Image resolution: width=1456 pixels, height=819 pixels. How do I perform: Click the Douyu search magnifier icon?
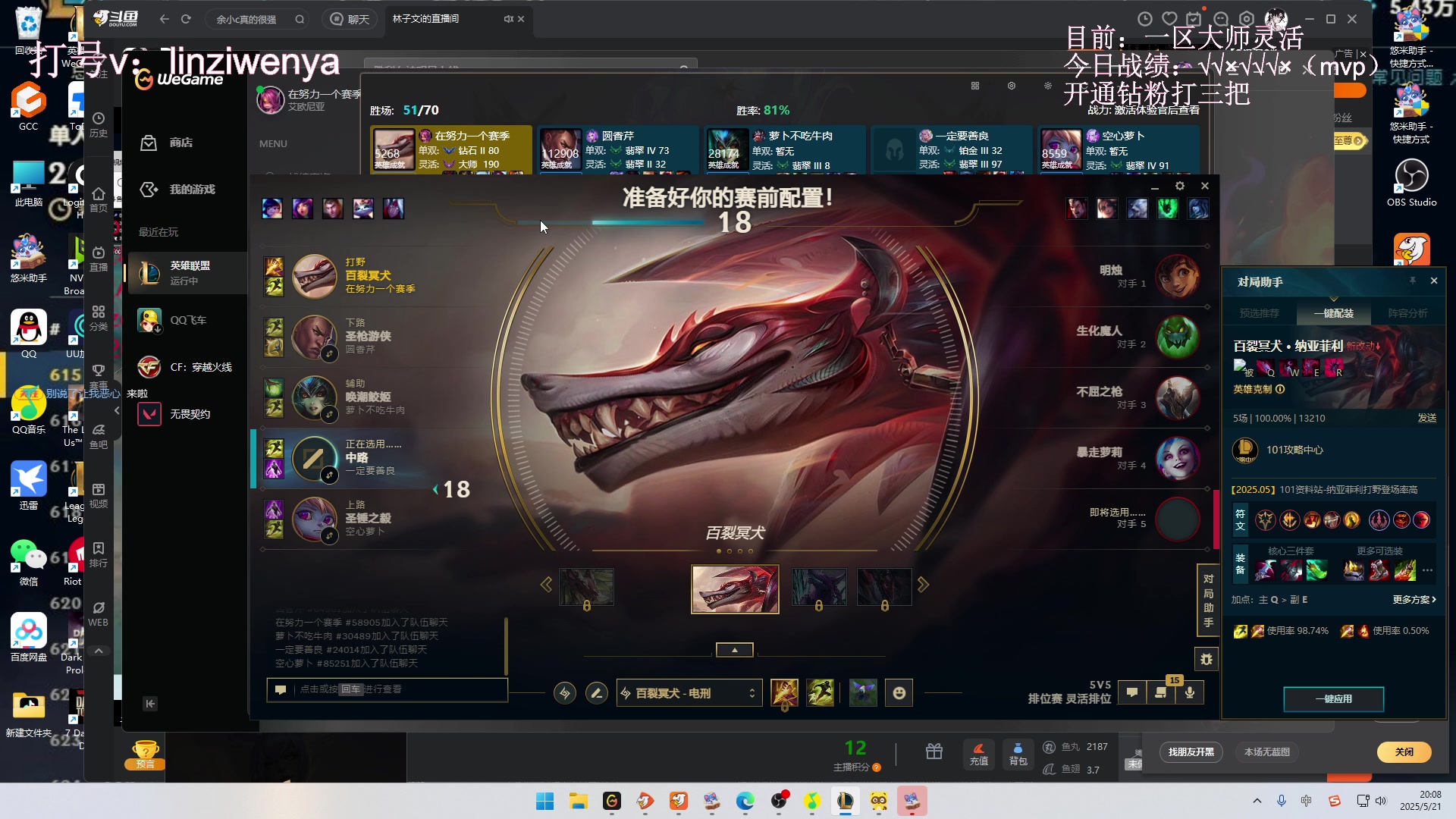click(x=300, y=19)
